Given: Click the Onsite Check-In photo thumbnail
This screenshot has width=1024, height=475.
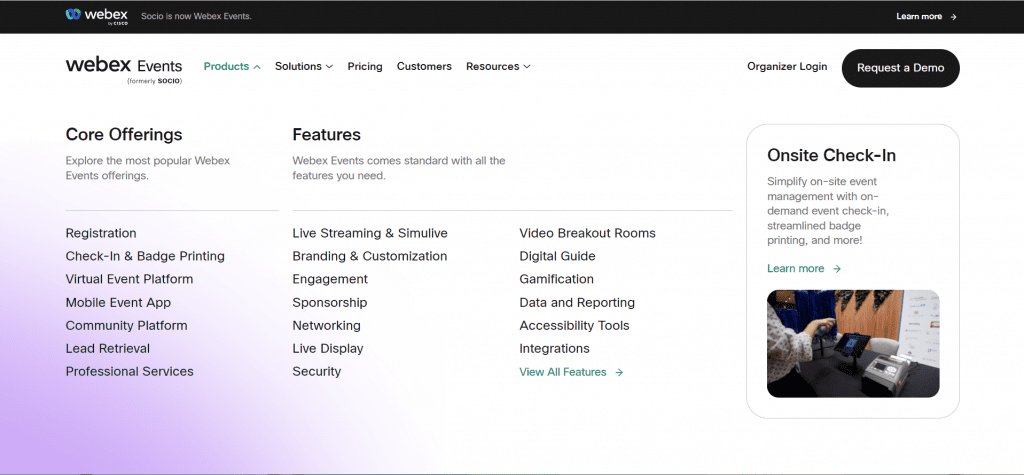Looking at the screenshot, I should tap(853, 344).
